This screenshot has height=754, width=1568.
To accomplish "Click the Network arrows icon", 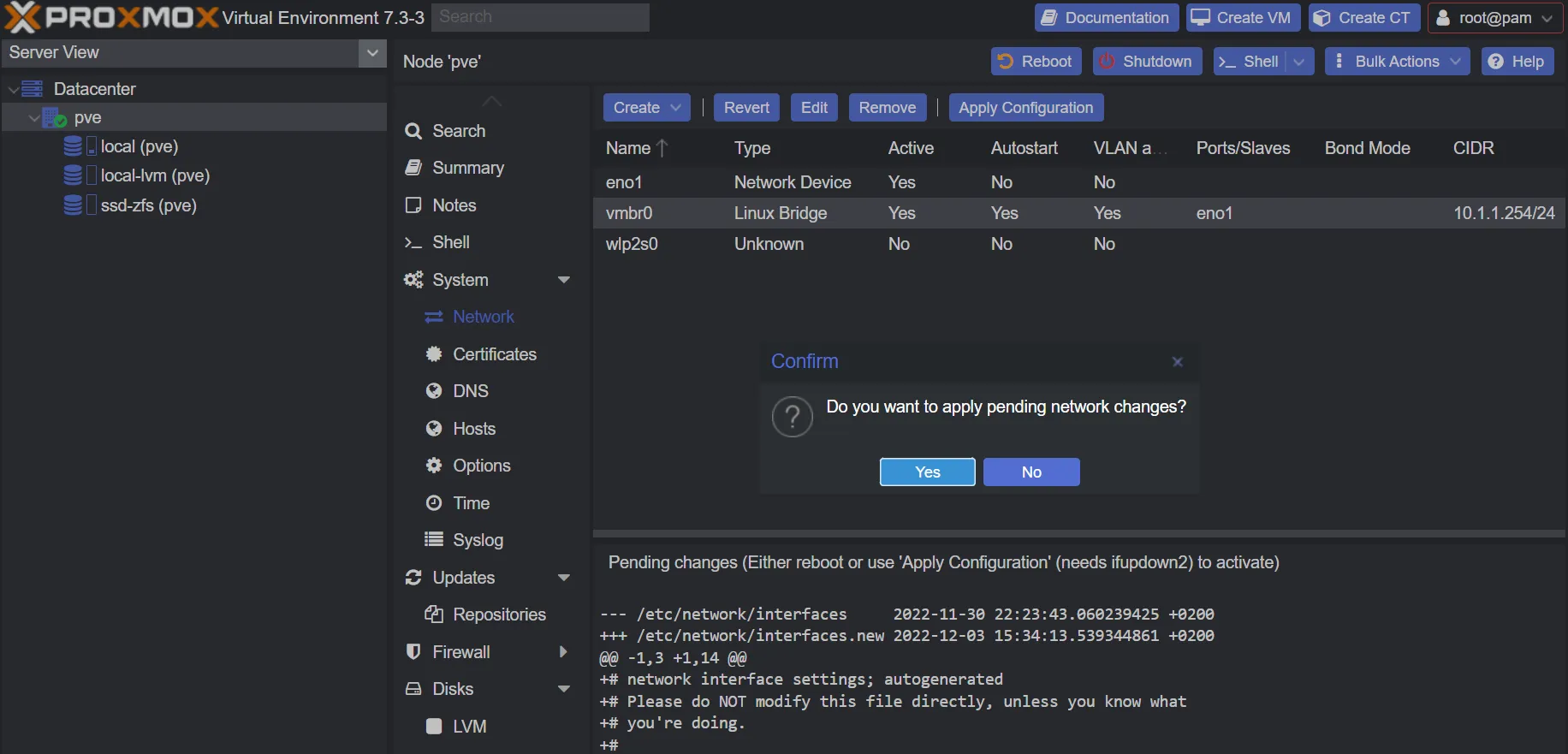I will pos(434,317).
